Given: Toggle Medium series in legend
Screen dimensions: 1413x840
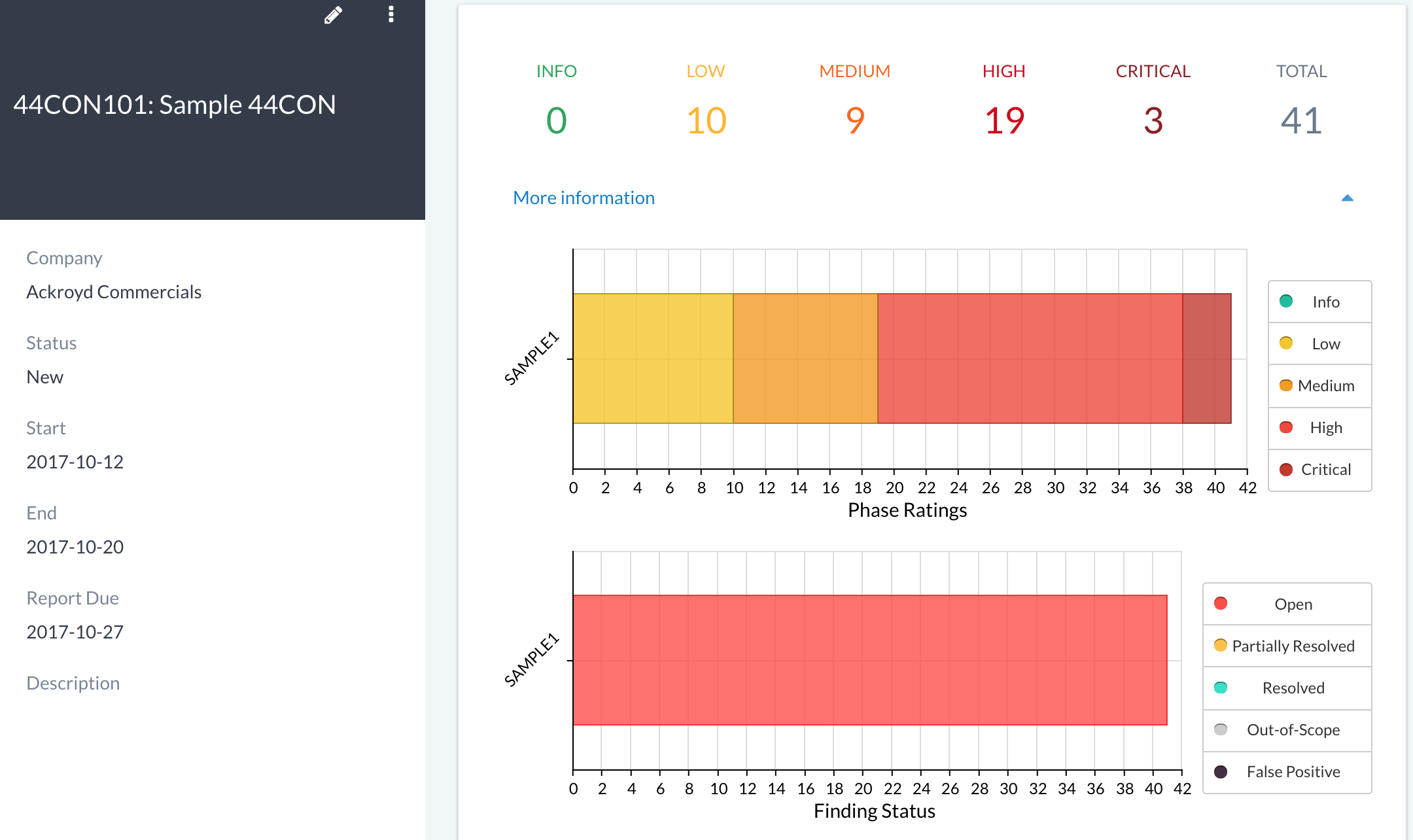Looking at the screenshot, I should pos(1319,385).
